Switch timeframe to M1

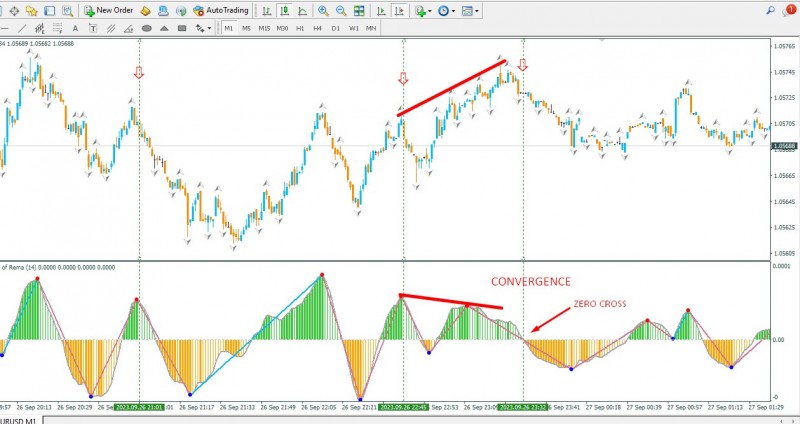[229, 29]
